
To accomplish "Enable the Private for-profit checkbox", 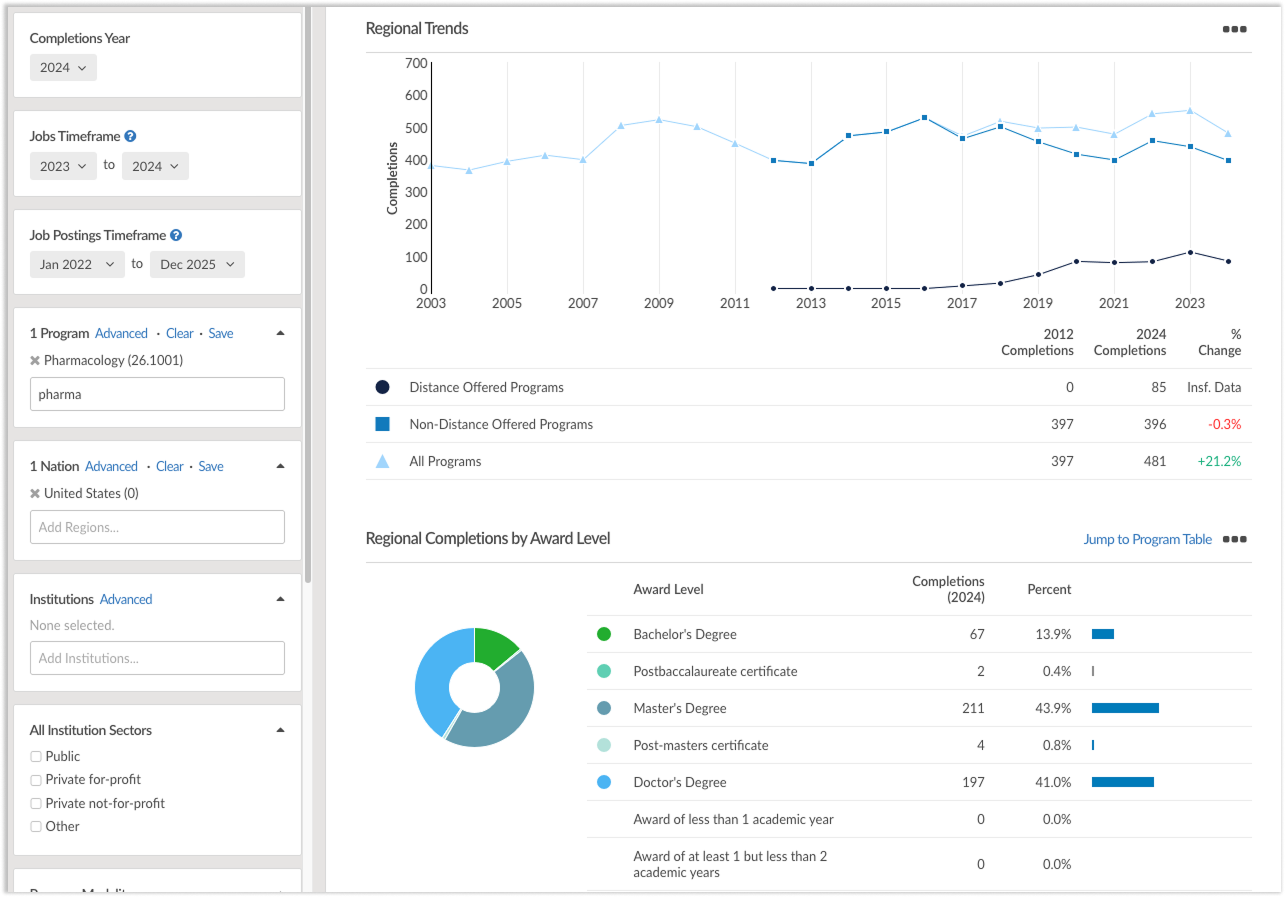I will [x=36, y=779].
